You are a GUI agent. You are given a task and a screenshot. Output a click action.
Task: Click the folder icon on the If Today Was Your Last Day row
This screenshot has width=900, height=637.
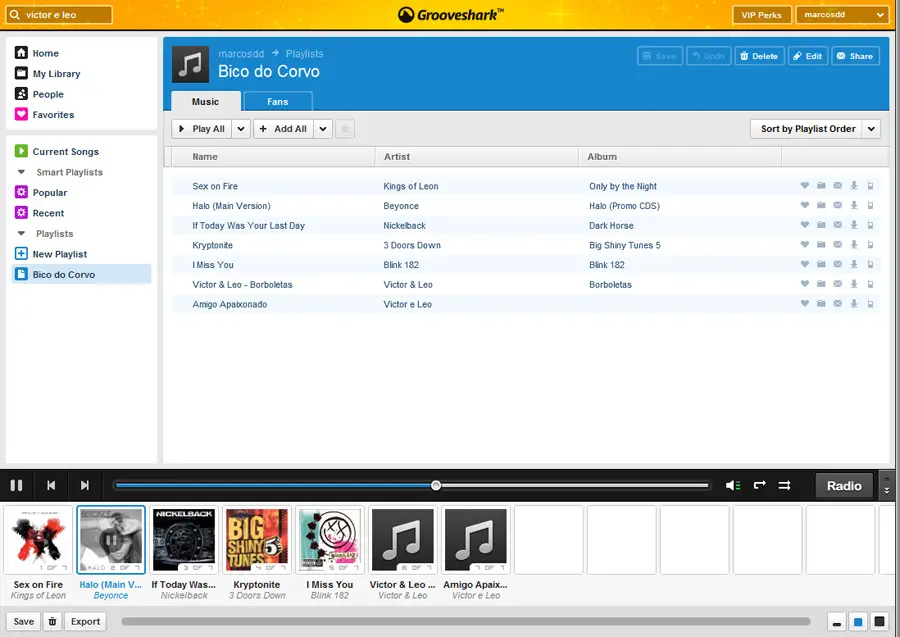pyautogui.click(x=821, y=225)
